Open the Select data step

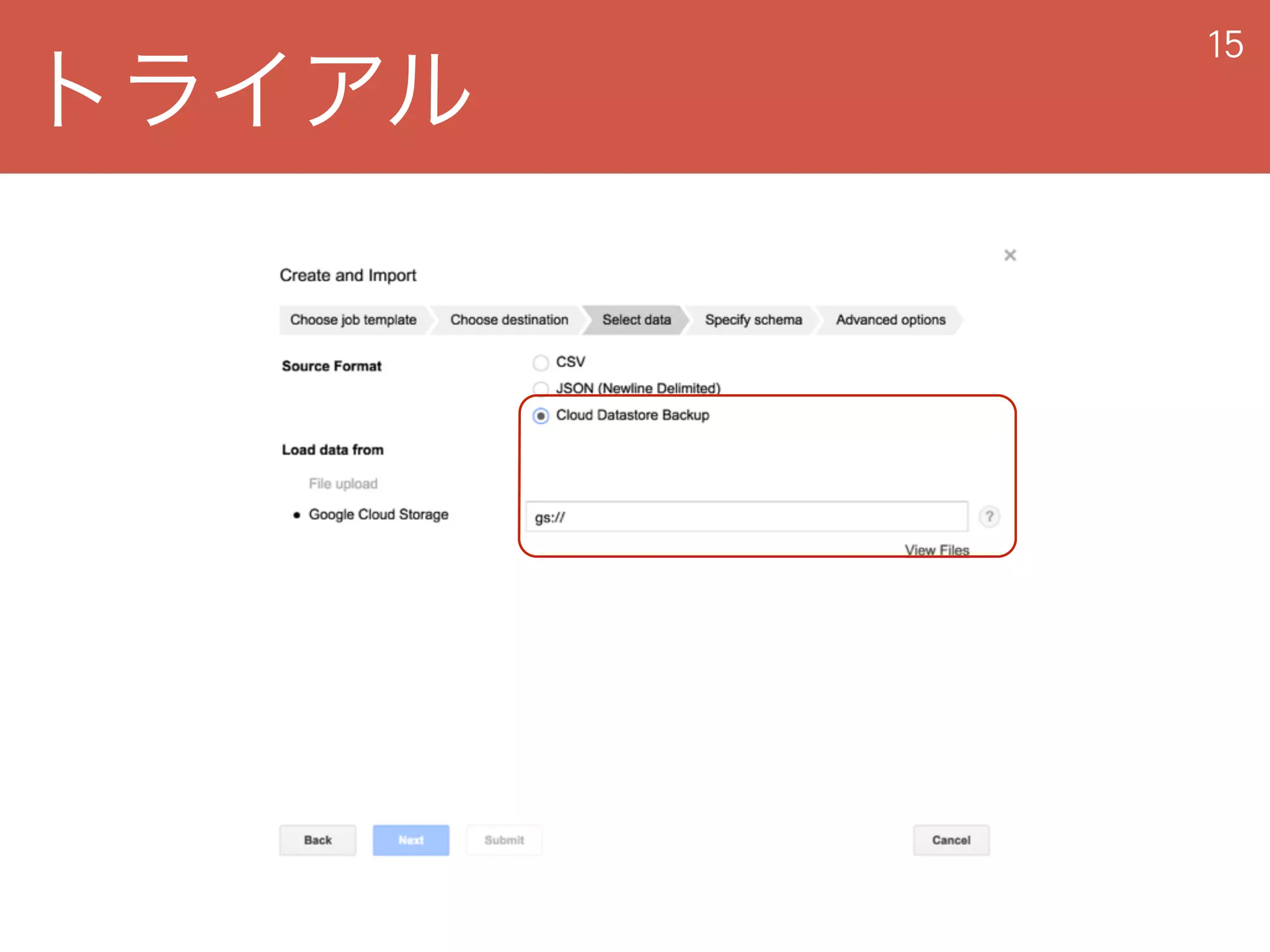(x=636, y=320)
